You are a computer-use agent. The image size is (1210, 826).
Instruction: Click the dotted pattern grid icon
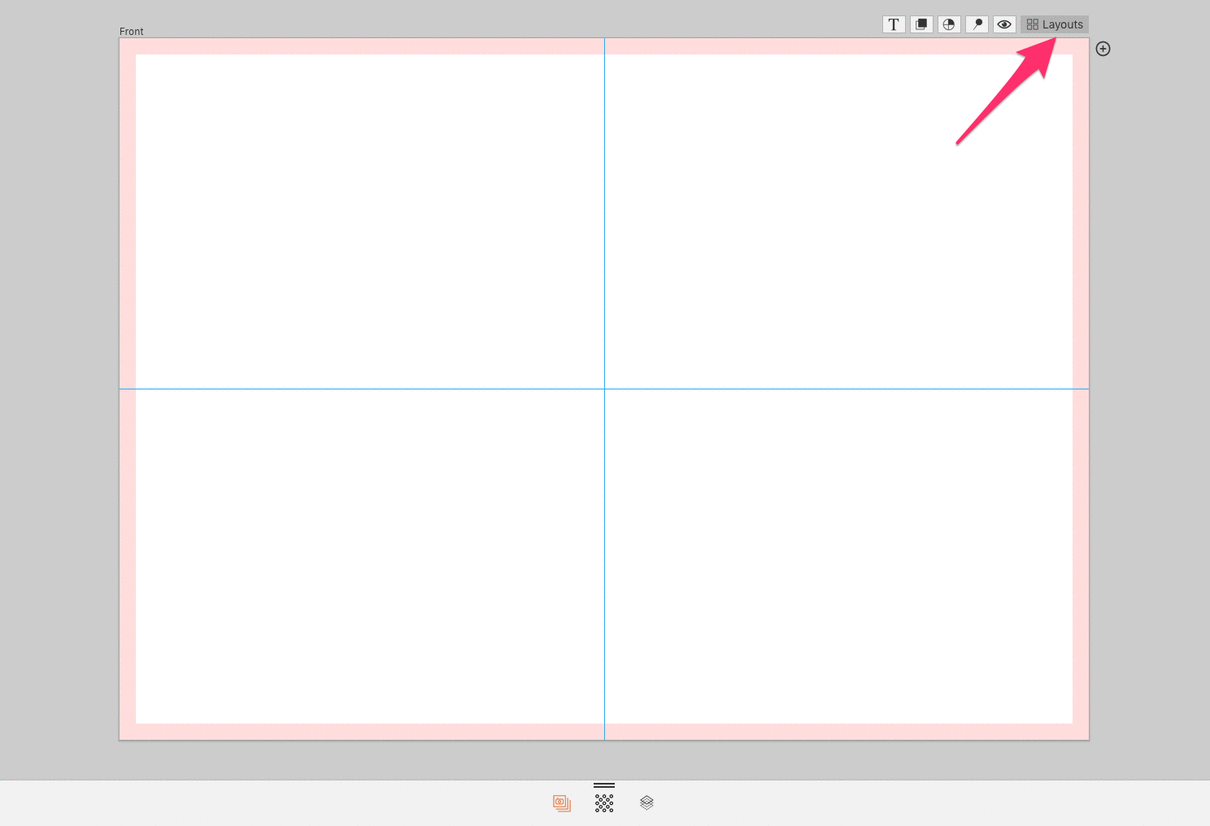click(x=604, y=802)
